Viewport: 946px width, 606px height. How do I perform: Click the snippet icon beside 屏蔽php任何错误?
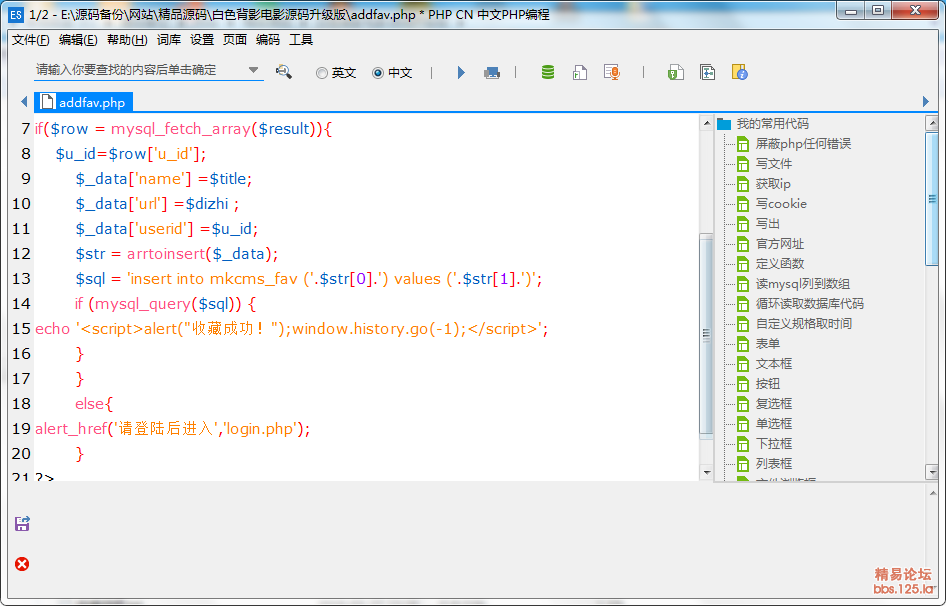(x=743, y=144)
